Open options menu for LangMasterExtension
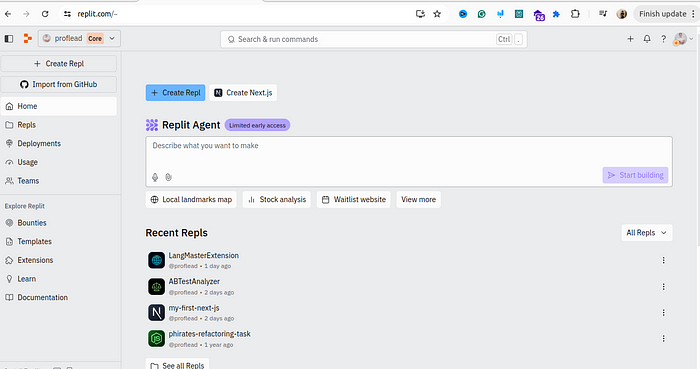This screenshot has width=700, height=369. [663, 260]
